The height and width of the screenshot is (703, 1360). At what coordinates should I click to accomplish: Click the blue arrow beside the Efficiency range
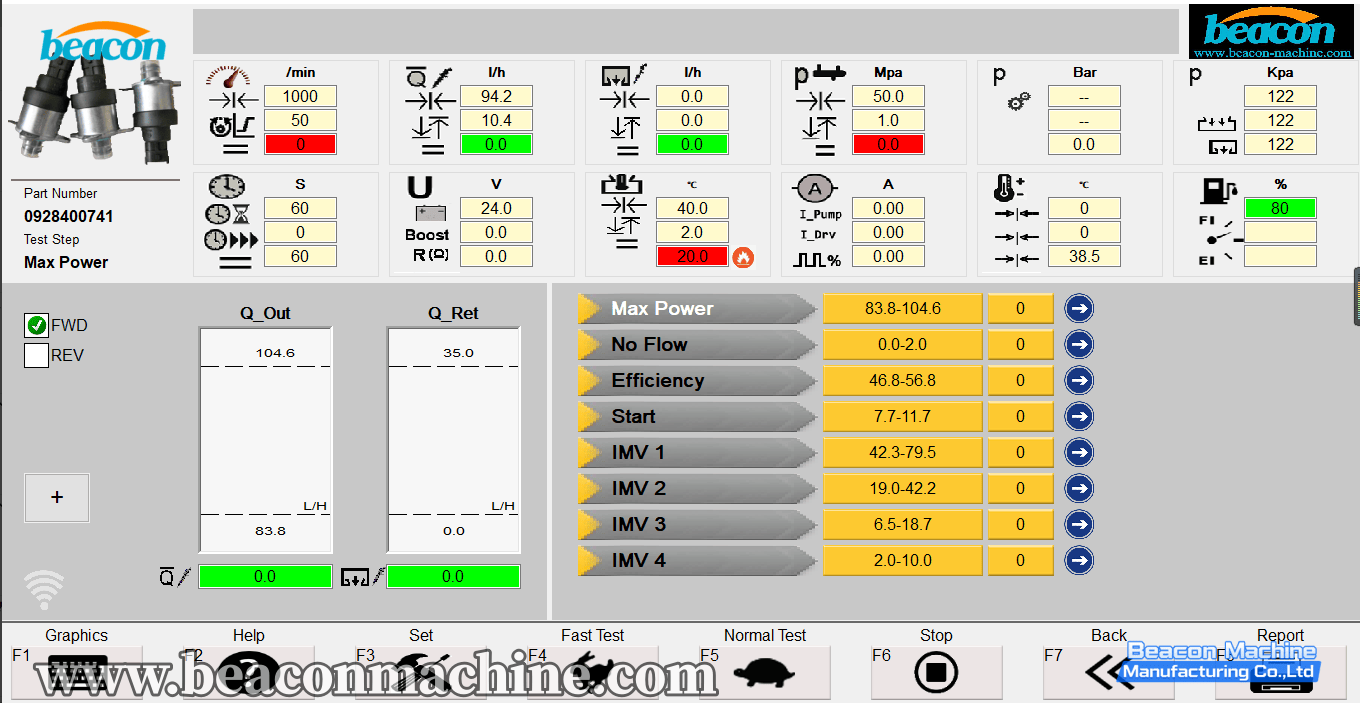(1079, 380)
